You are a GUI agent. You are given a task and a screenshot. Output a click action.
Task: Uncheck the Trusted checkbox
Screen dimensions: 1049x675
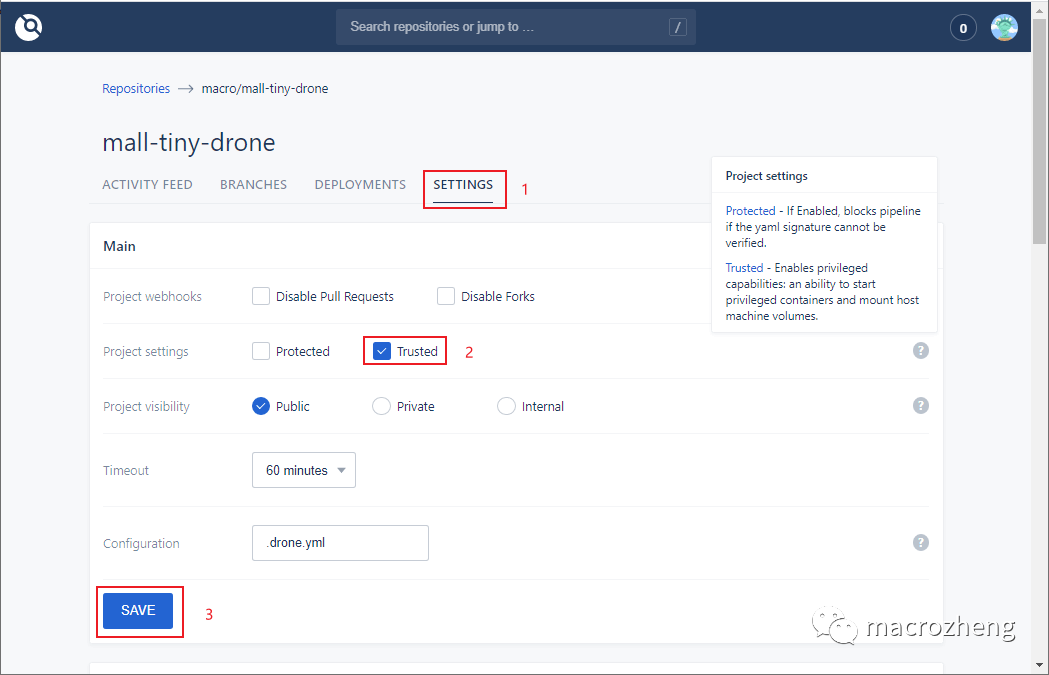click(x=381, y=351)
